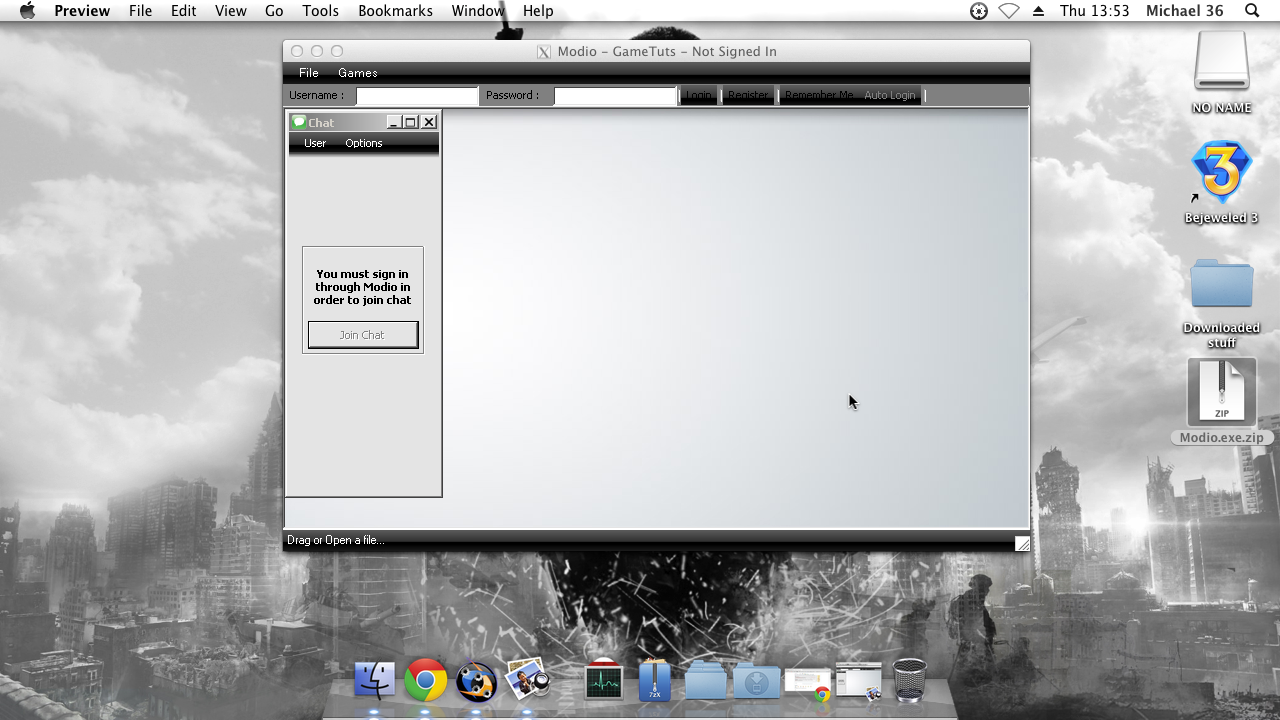
Task: Open the plain folder stack in Dock
Action: (x=706, y=681)
